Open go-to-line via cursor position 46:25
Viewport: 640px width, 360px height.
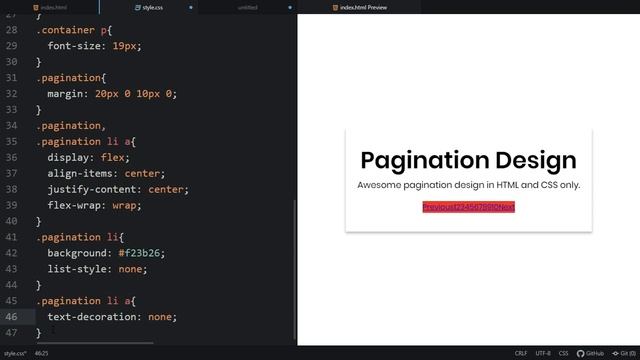point(41,353)
